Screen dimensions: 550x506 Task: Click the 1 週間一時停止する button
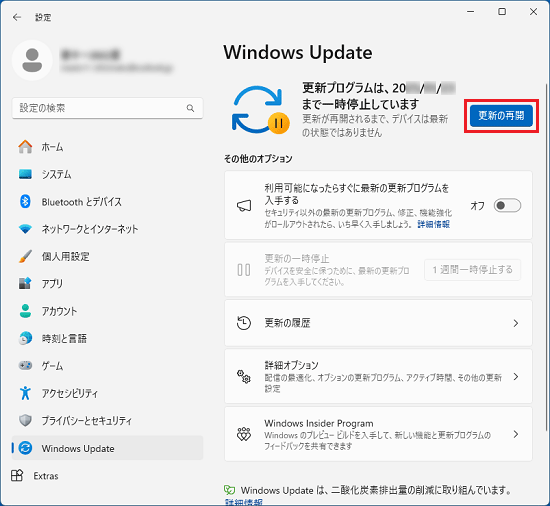click(472, 270)
